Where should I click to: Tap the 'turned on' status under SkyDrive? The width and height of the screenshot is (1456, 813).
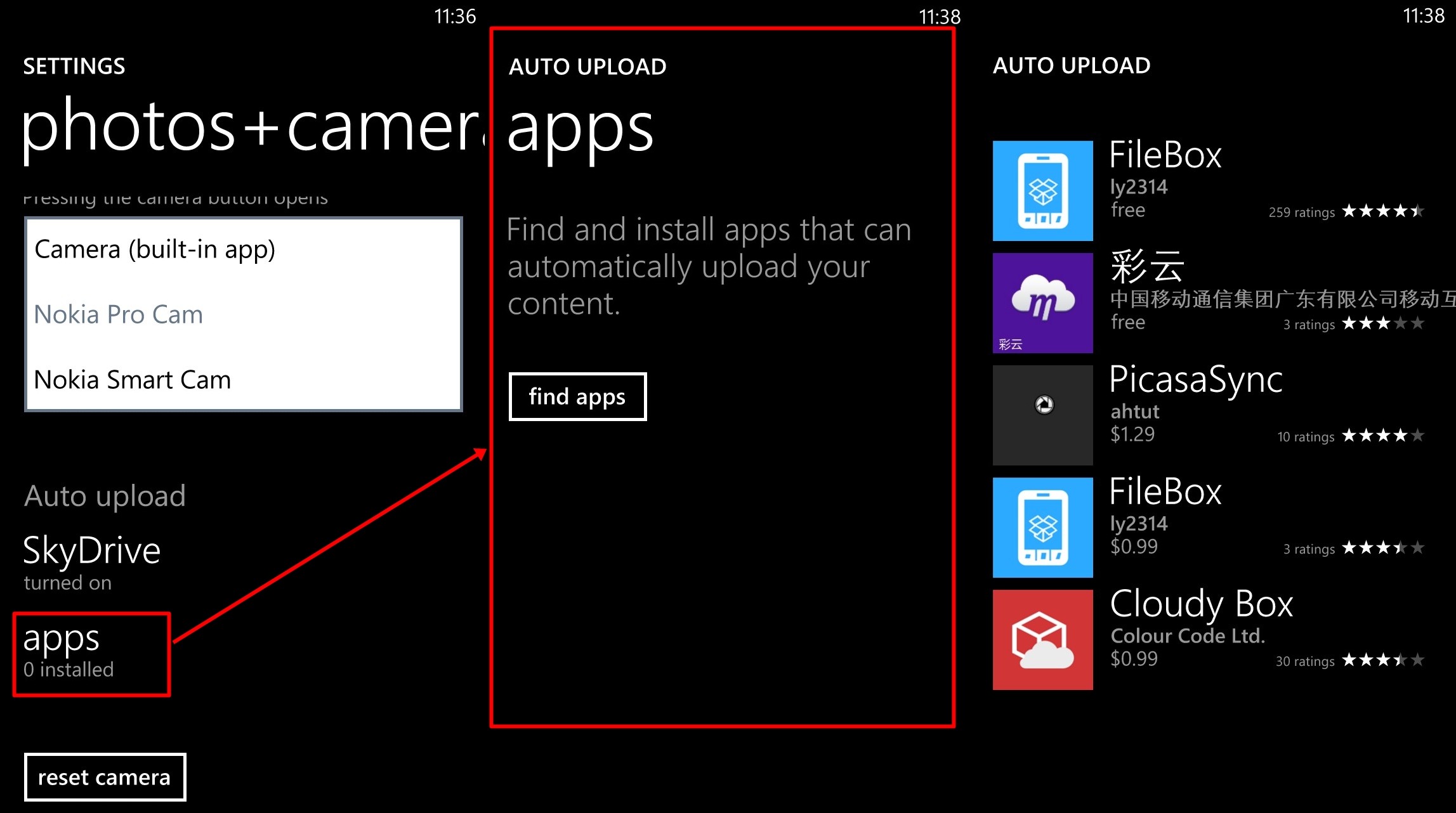pyautogui.click(x=68, y=583)
